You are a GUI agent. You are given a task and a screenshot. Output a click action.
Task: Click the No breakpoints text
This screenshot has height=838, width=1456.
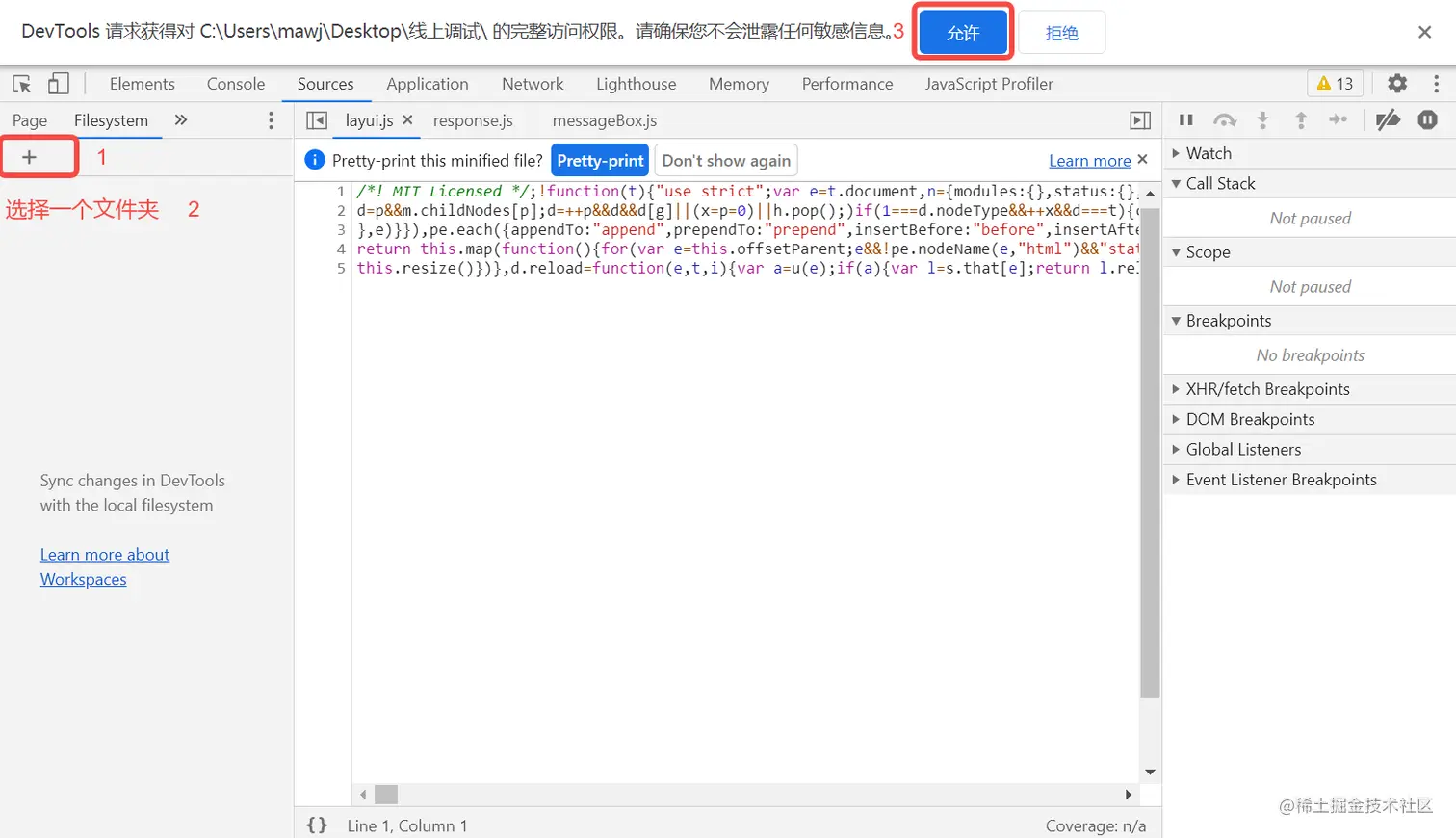(x=1311, y=355)
